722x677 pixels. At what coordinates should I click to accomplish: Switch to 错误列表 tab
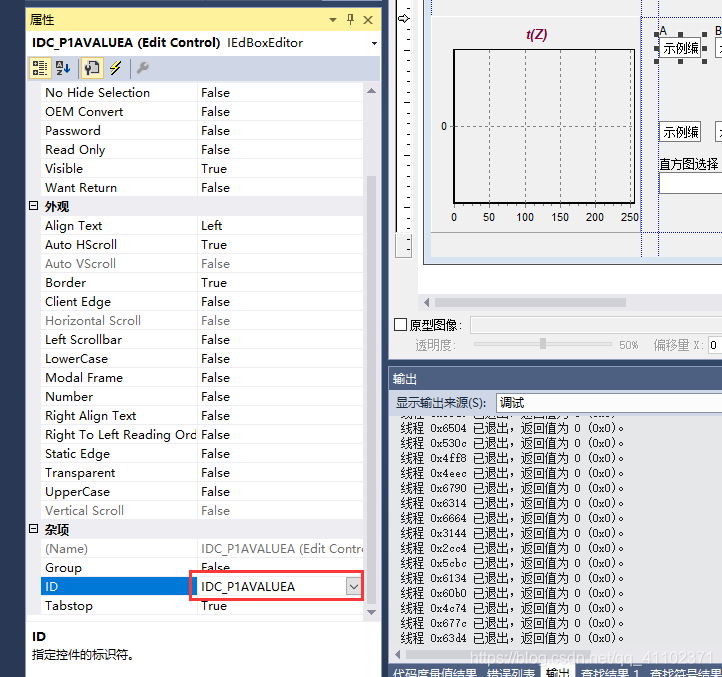point(510,672)
